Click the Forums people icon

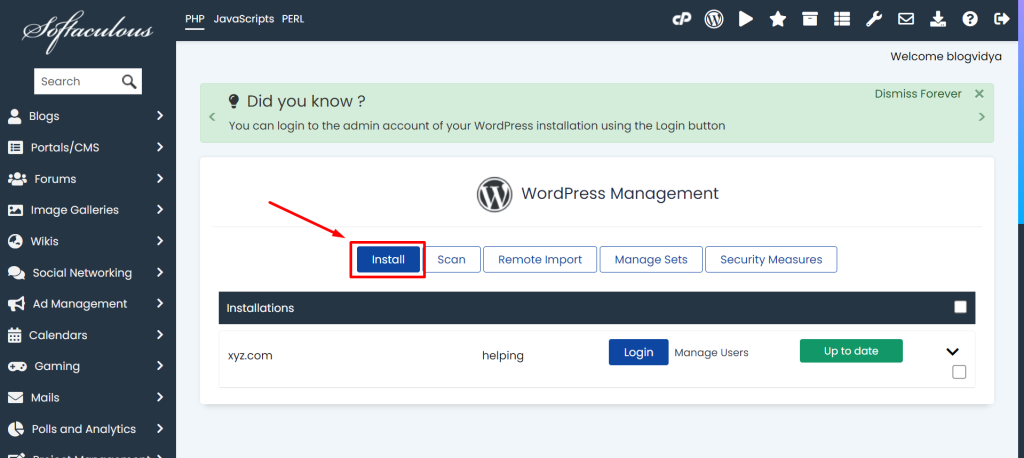(x=17, y=179)
